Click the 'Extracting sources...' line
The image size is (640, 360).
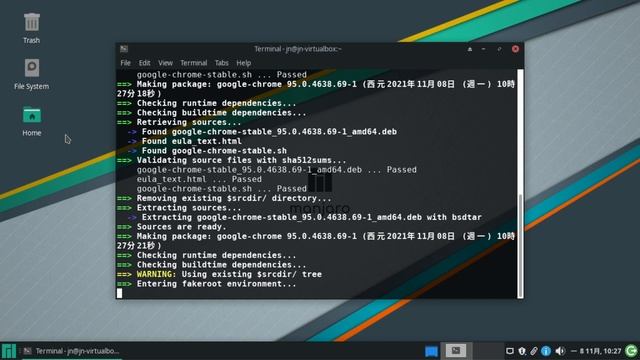click(189, 208)
